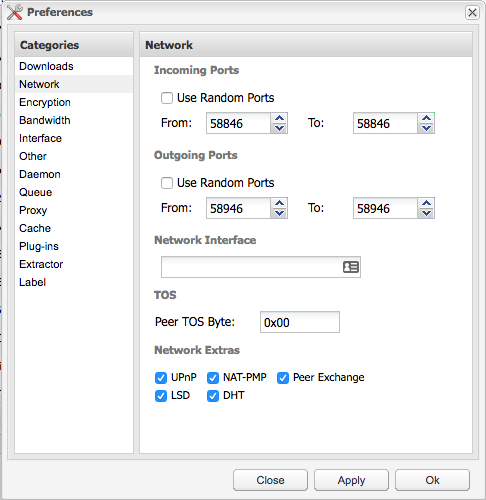
Task: Uncheck the NAT-PMP option
Action: 213,378
